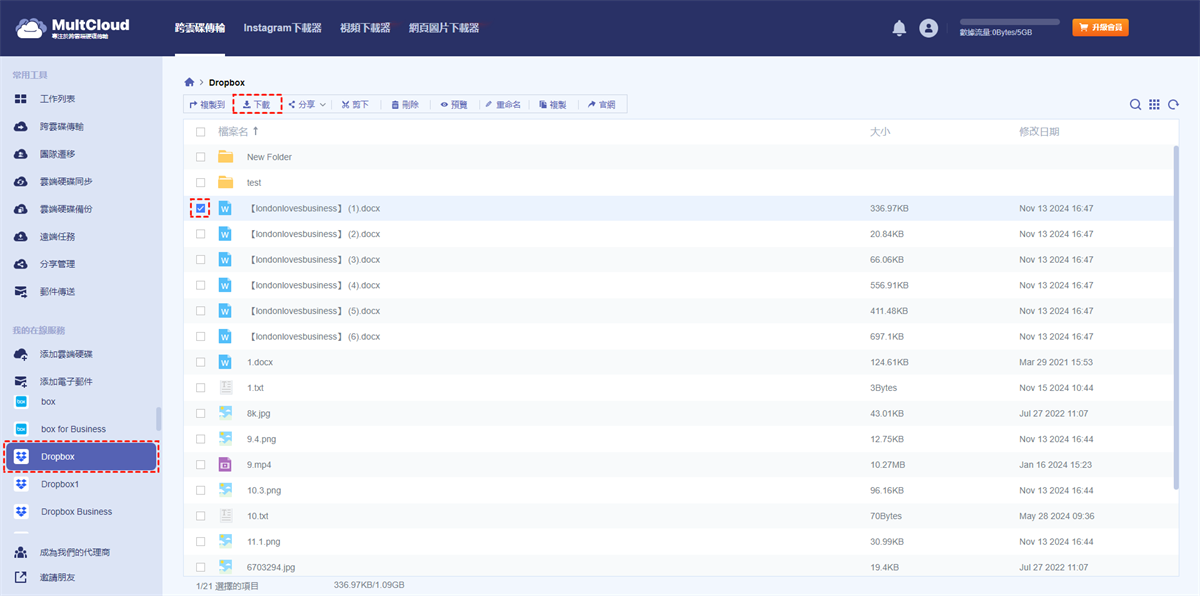Click the notification bell icon

(899, 28)
